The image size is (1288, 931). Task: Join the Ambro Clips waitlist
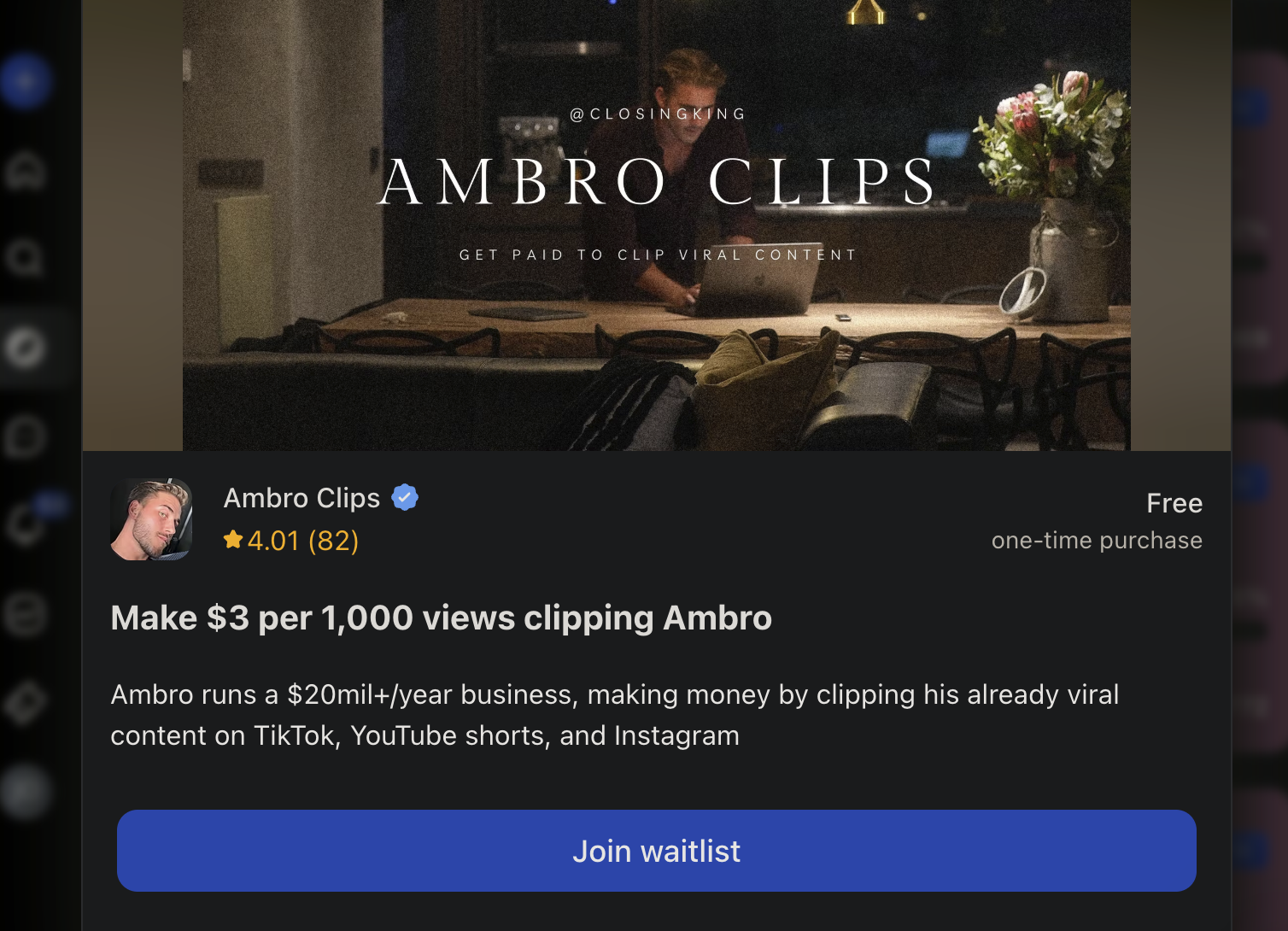coord(656,851)
